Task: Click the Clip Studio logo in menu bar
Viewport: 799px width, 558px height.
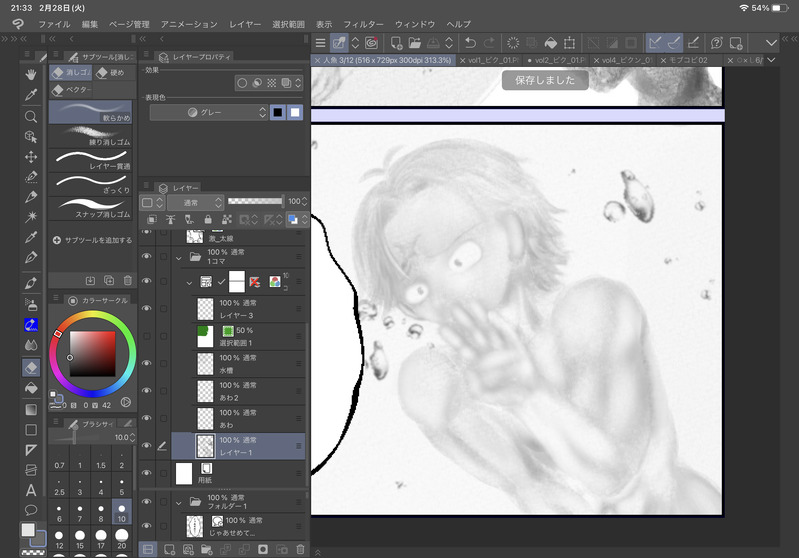Action: pos(18,24)
